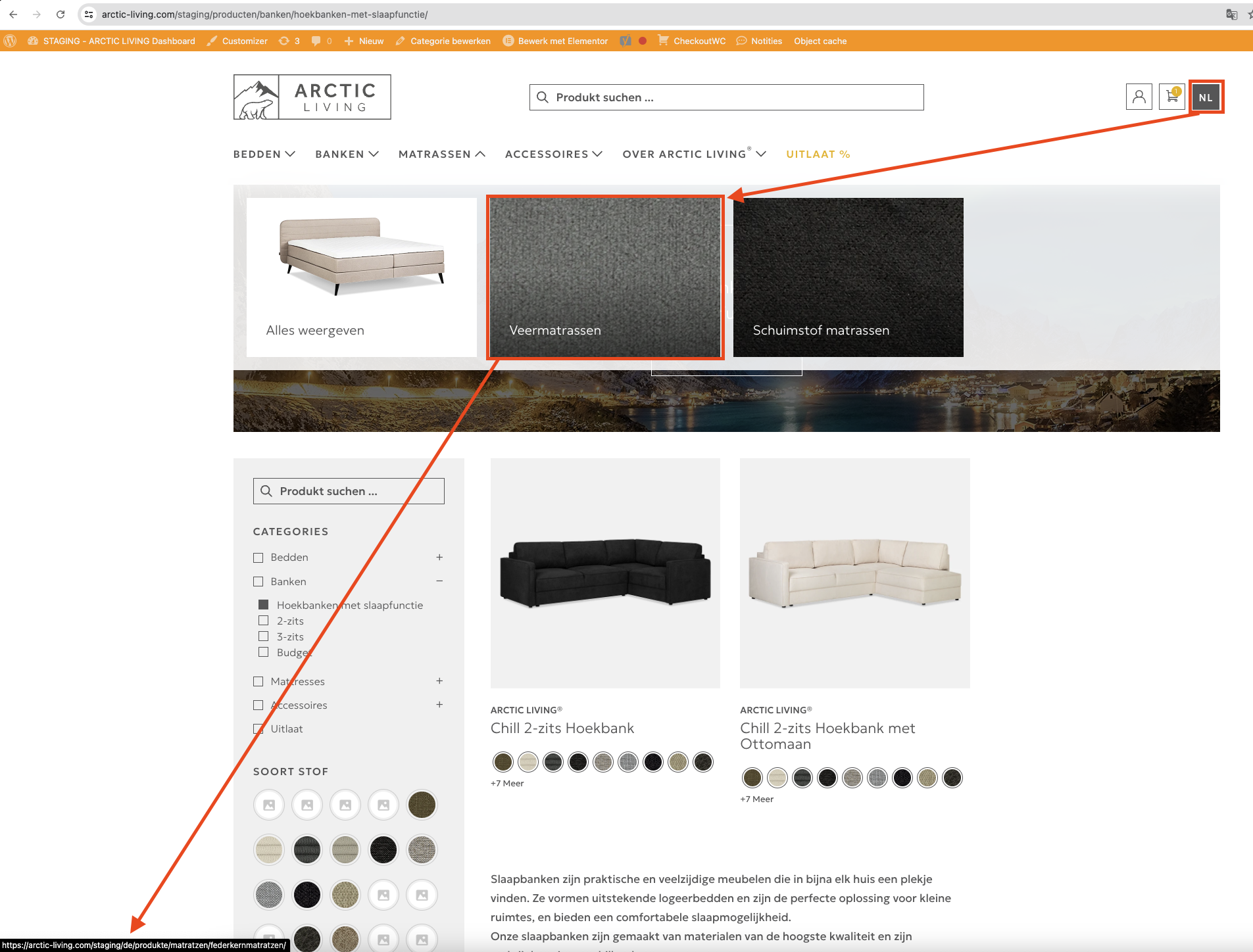Select the first swatch under Chill 2-zits Hoekbank
Viewport: 1253px width, 952px height.
(503, 762)
